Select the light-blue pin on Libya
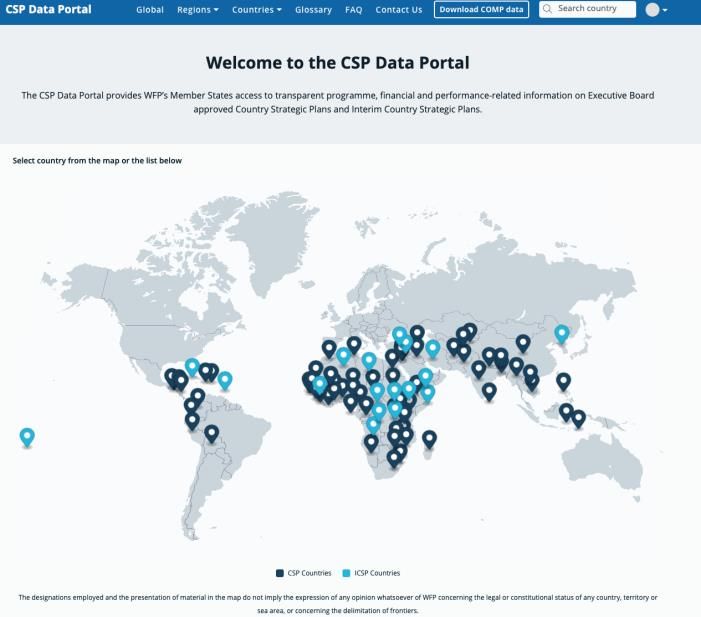 click(x=369, y=360)
